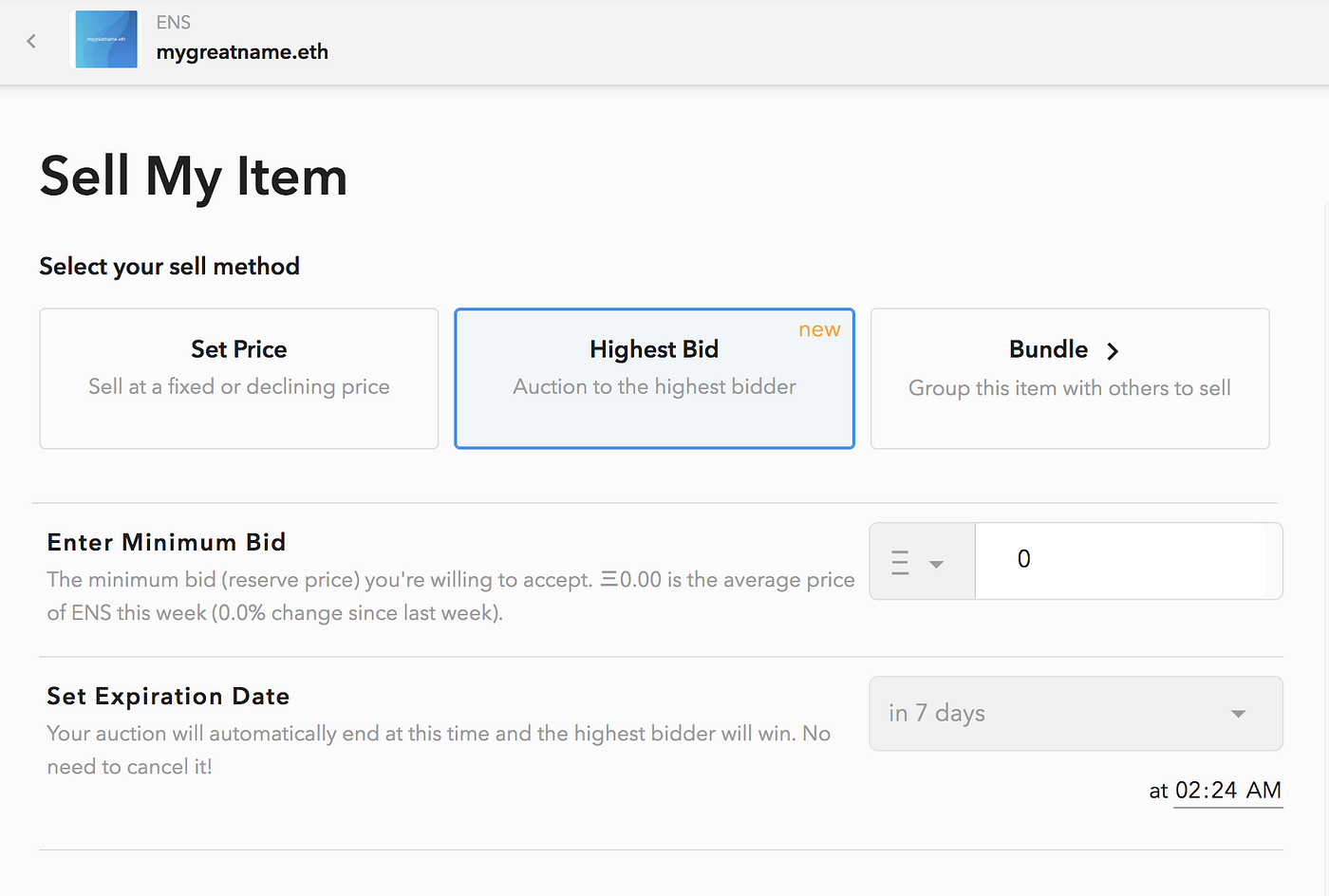The image size is (1329, 896).
Task: Focus the minimum bid amount field
Action: click(1129, 561)
